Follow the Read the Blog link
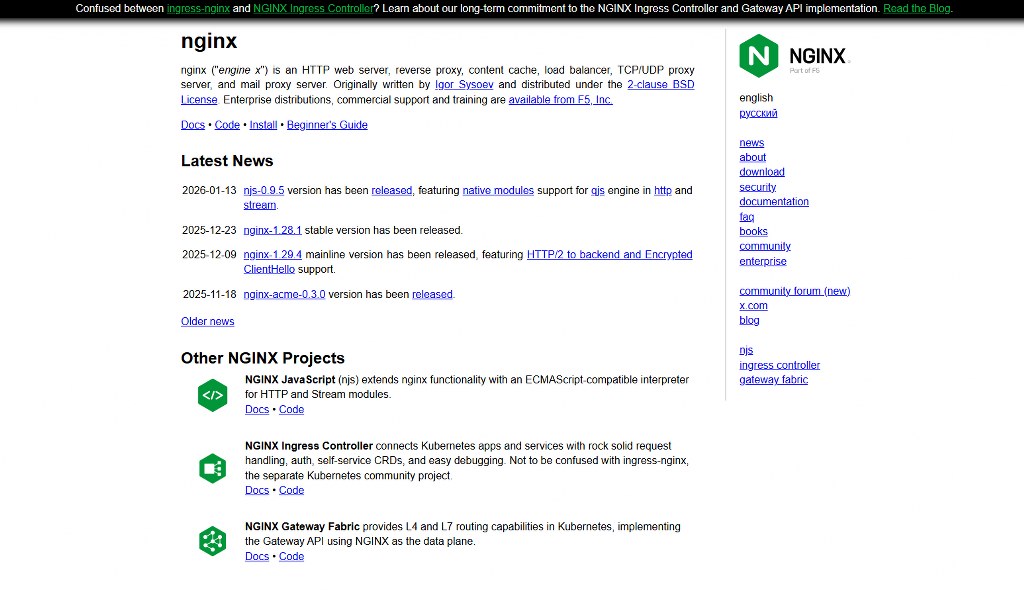Image resolution: width=1024 pixels, height=591 pixels. click(x=916, y=8)
